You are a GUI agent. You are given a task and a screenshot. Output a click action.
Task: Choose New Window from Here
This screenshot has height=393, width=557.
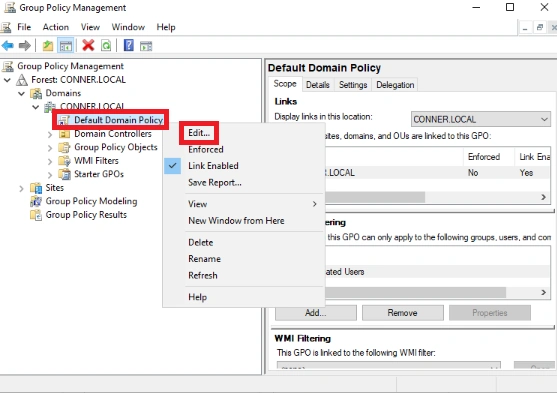[236, 221]
